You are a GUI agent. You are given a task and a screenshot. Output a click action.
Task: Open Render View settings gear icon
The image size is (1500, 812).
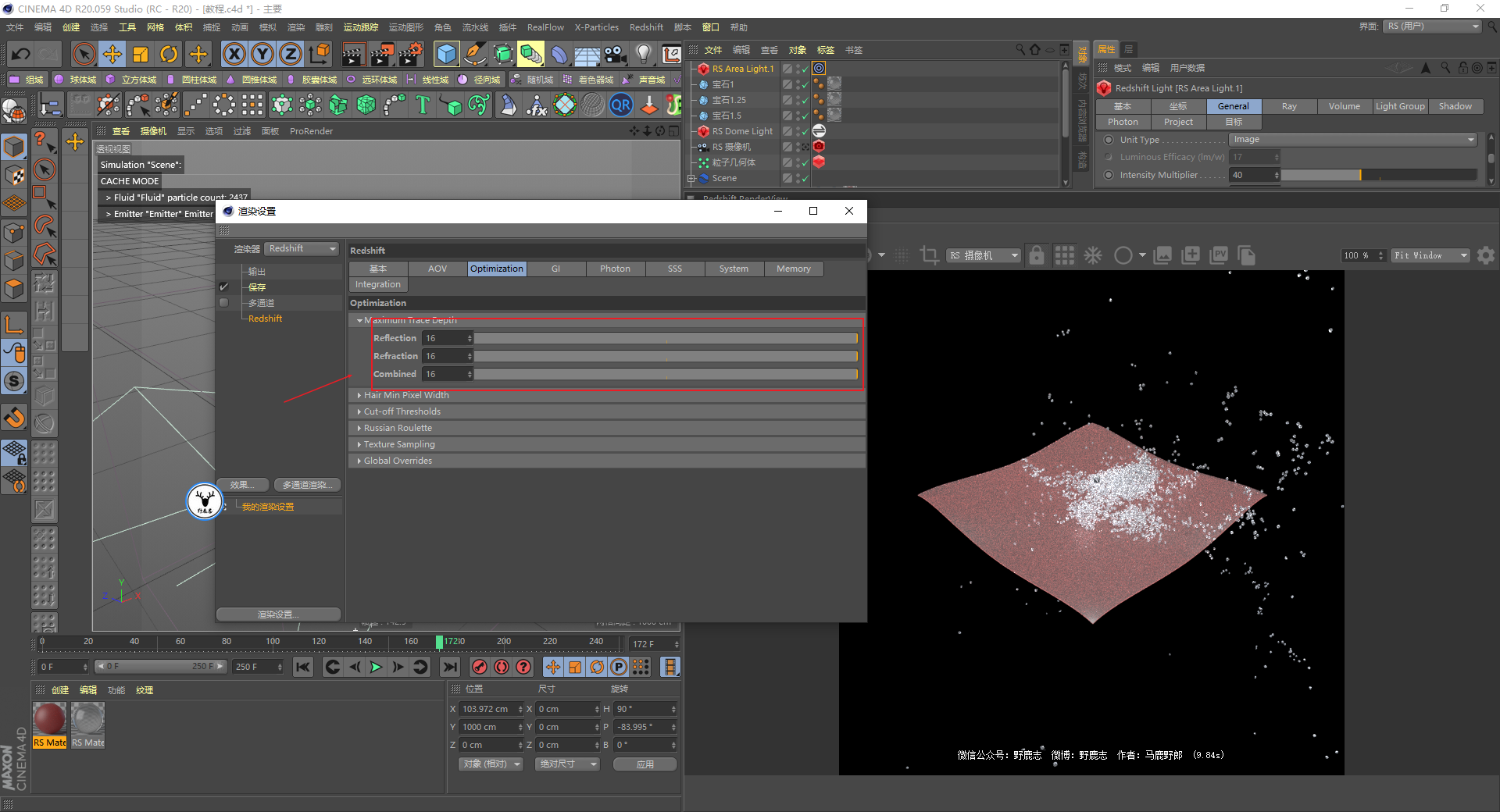pos(1486,255)
